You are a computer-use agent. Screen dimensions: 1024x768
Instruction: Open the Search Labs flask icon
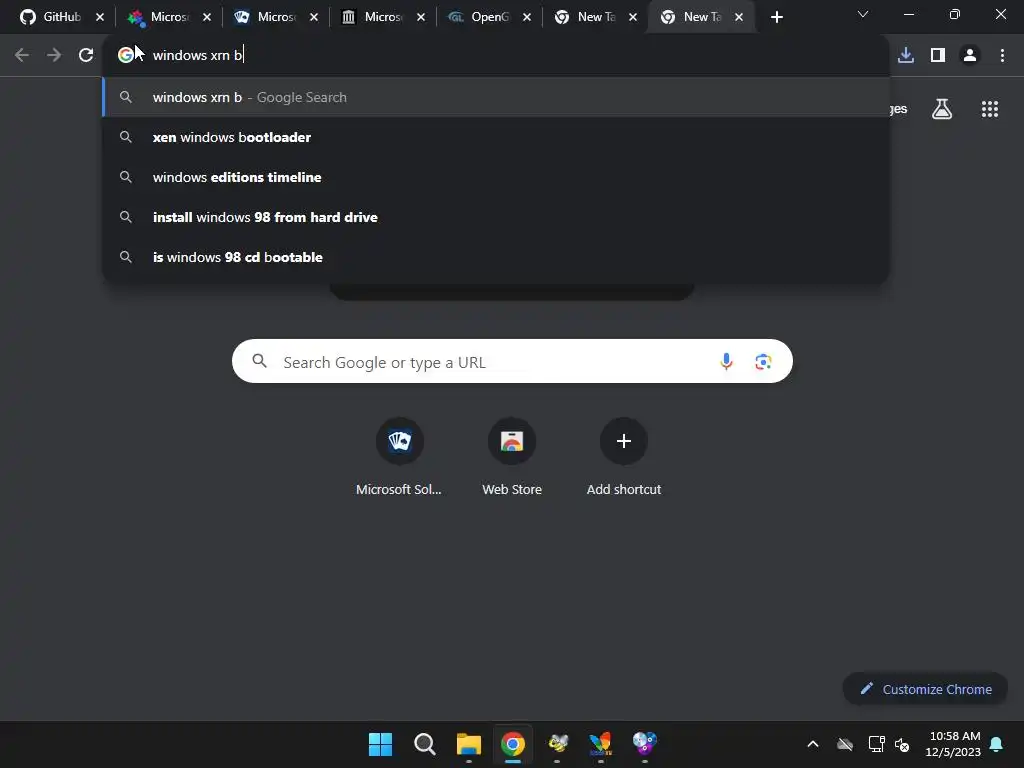coord(942,109)
